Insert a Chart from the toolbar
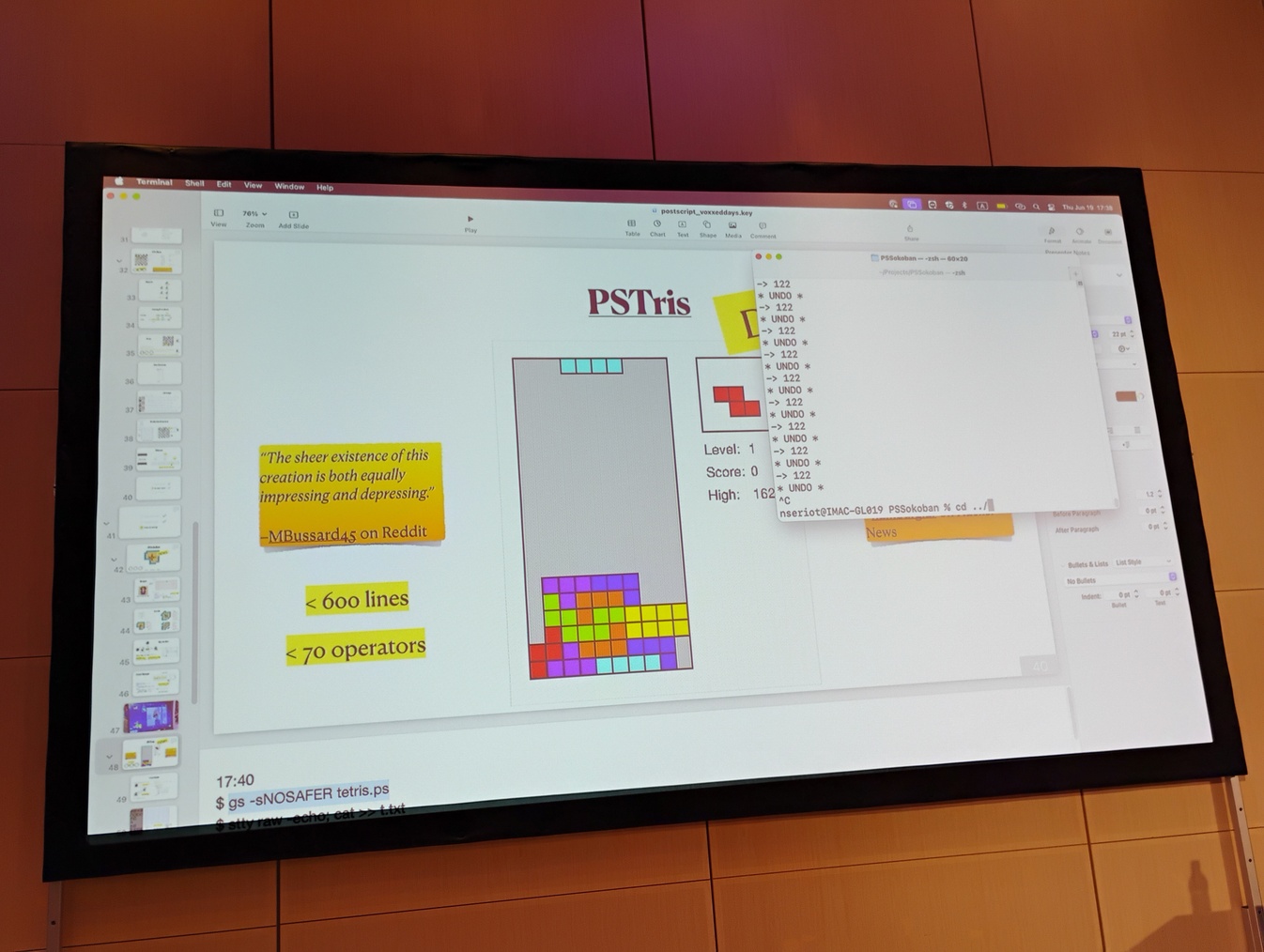 click(657, 228)
